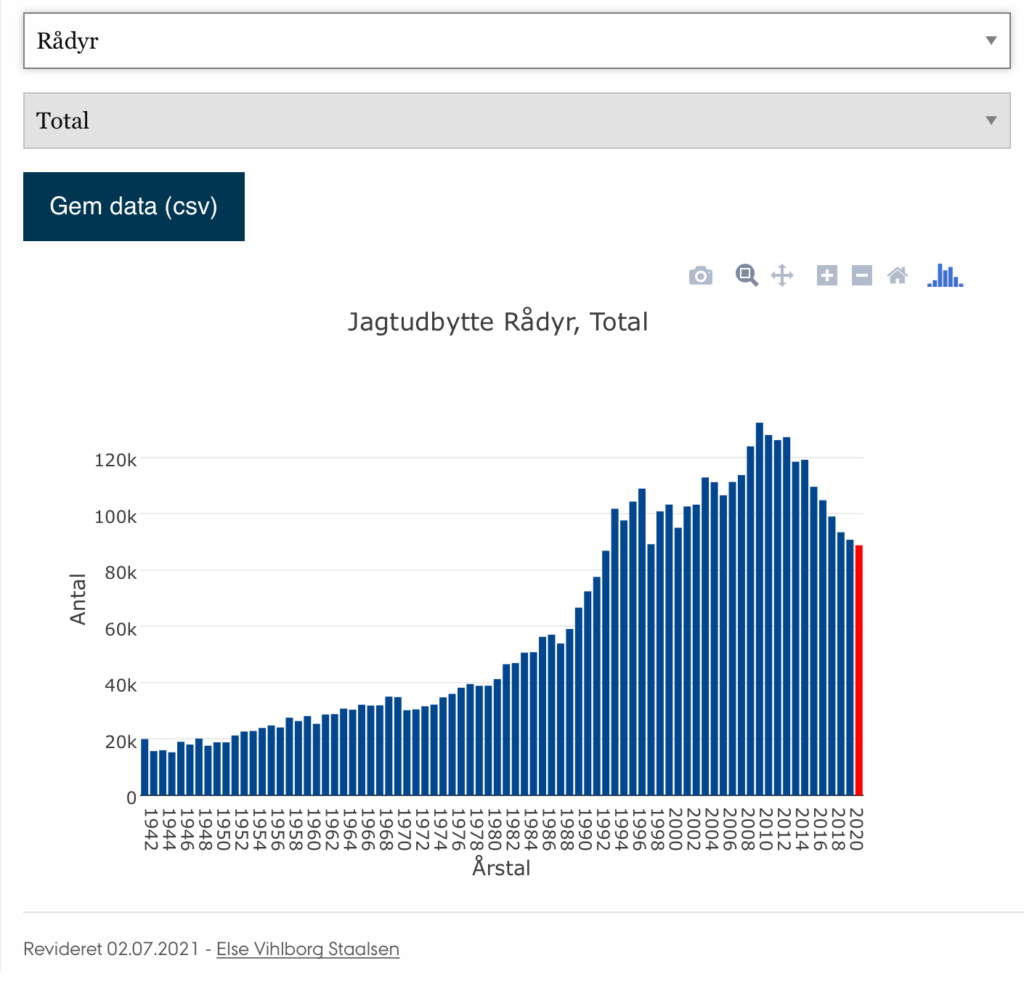Click the chart title Jagtudbytte Rådyr, Total
This screenshot has width=1024, height=982.
pos(498,323)
